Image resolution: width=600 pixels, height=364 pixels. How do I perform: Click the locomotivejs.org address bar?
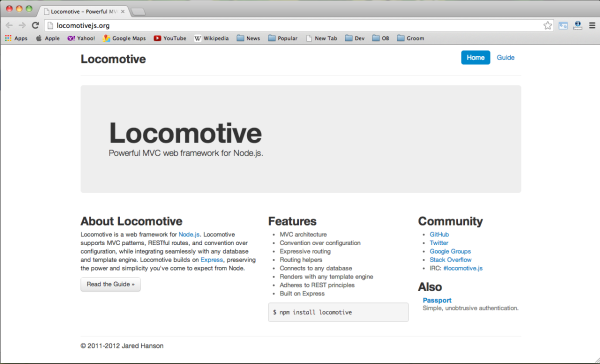pos(298,25)
